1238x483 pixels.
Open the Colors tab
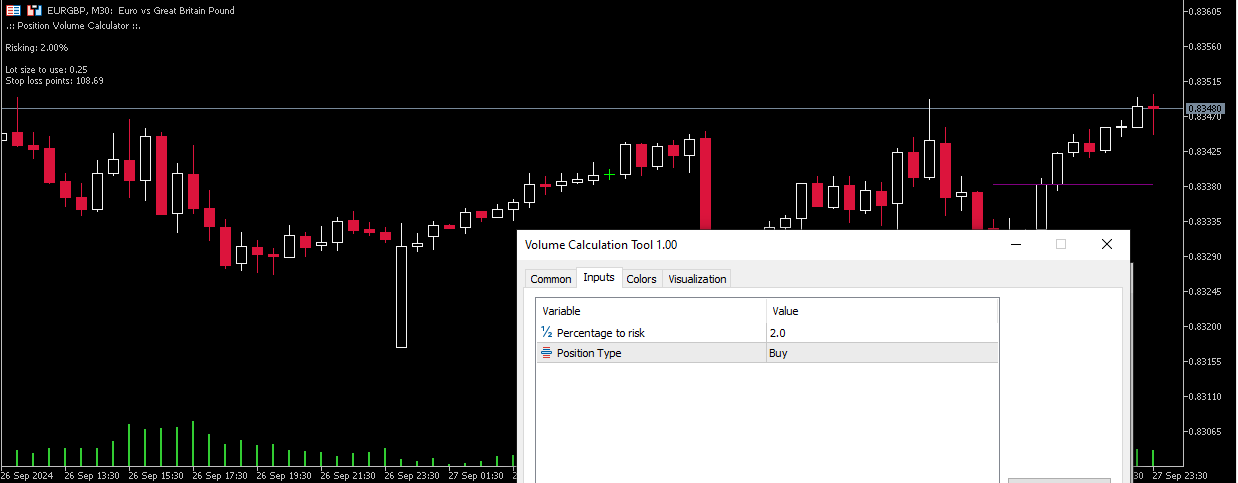click(x=641, y=279)
